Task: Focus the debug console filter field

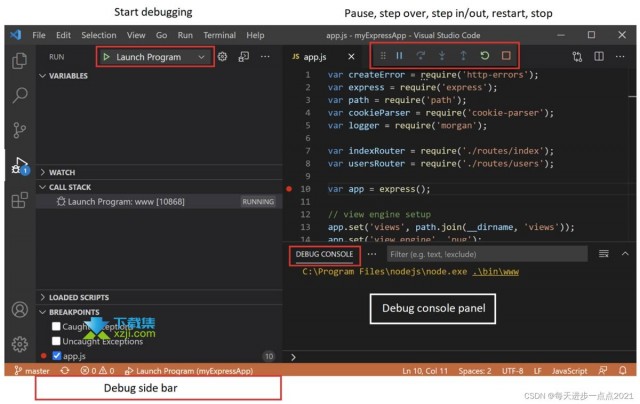Action: coord(487,254)
